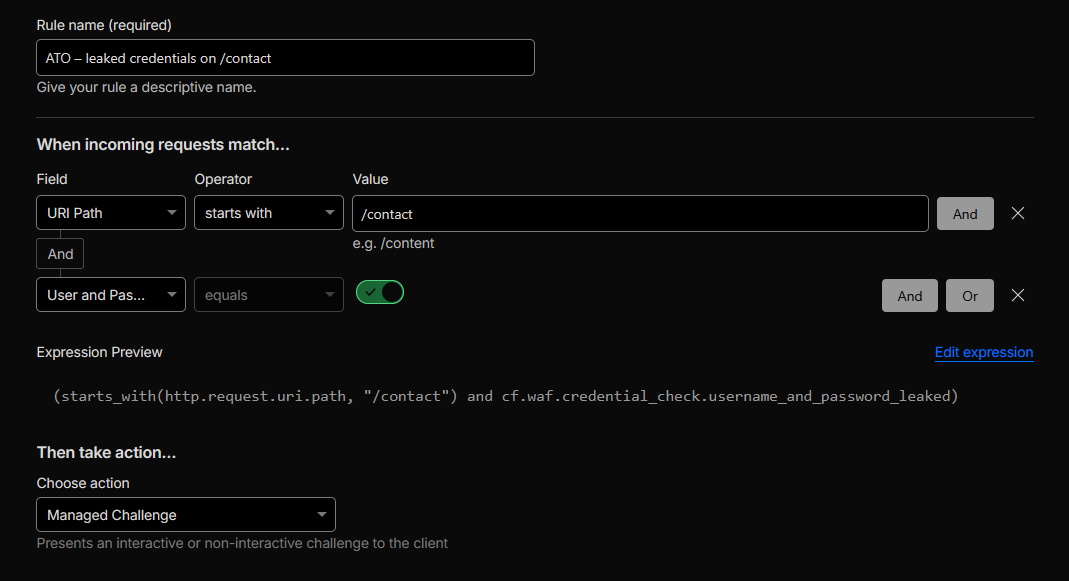This screenshot has width=1069, height=581.
Task: Select the /contact value input field
Action: pyautogui.click(x=638, y=213)
